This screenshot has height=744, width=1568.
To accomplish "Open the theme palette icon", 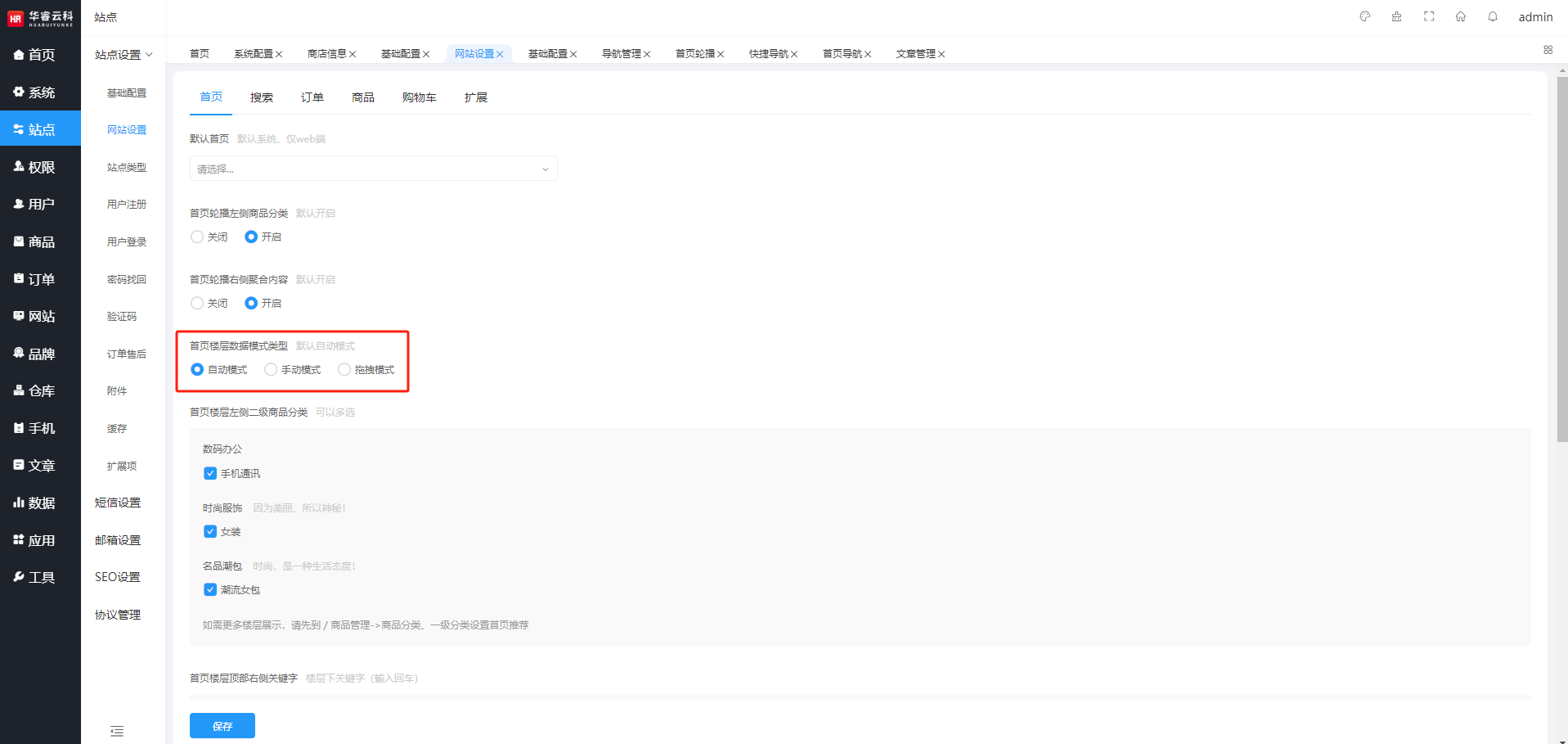I will [1364, 16].
